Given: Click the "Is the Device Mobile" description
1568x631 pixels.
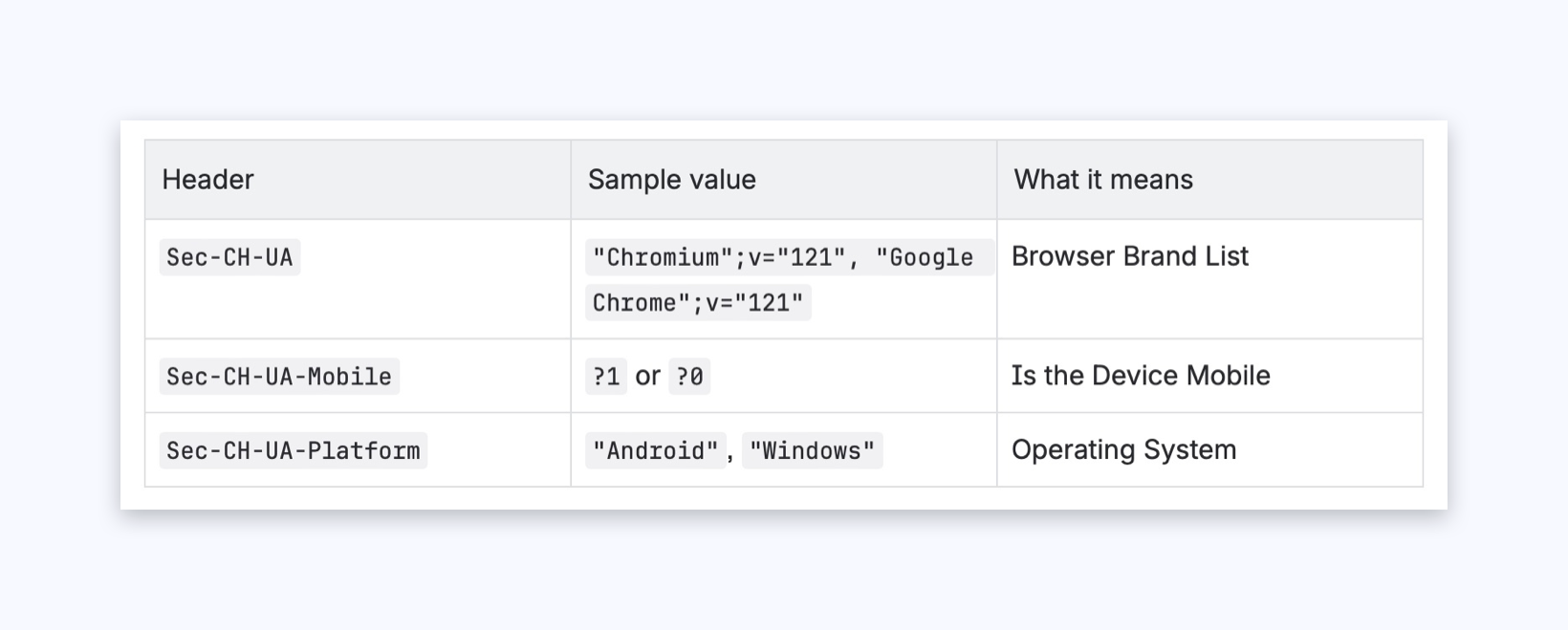Looking at the screenshot, I should pyautogui.click(x=1140, y=376).
